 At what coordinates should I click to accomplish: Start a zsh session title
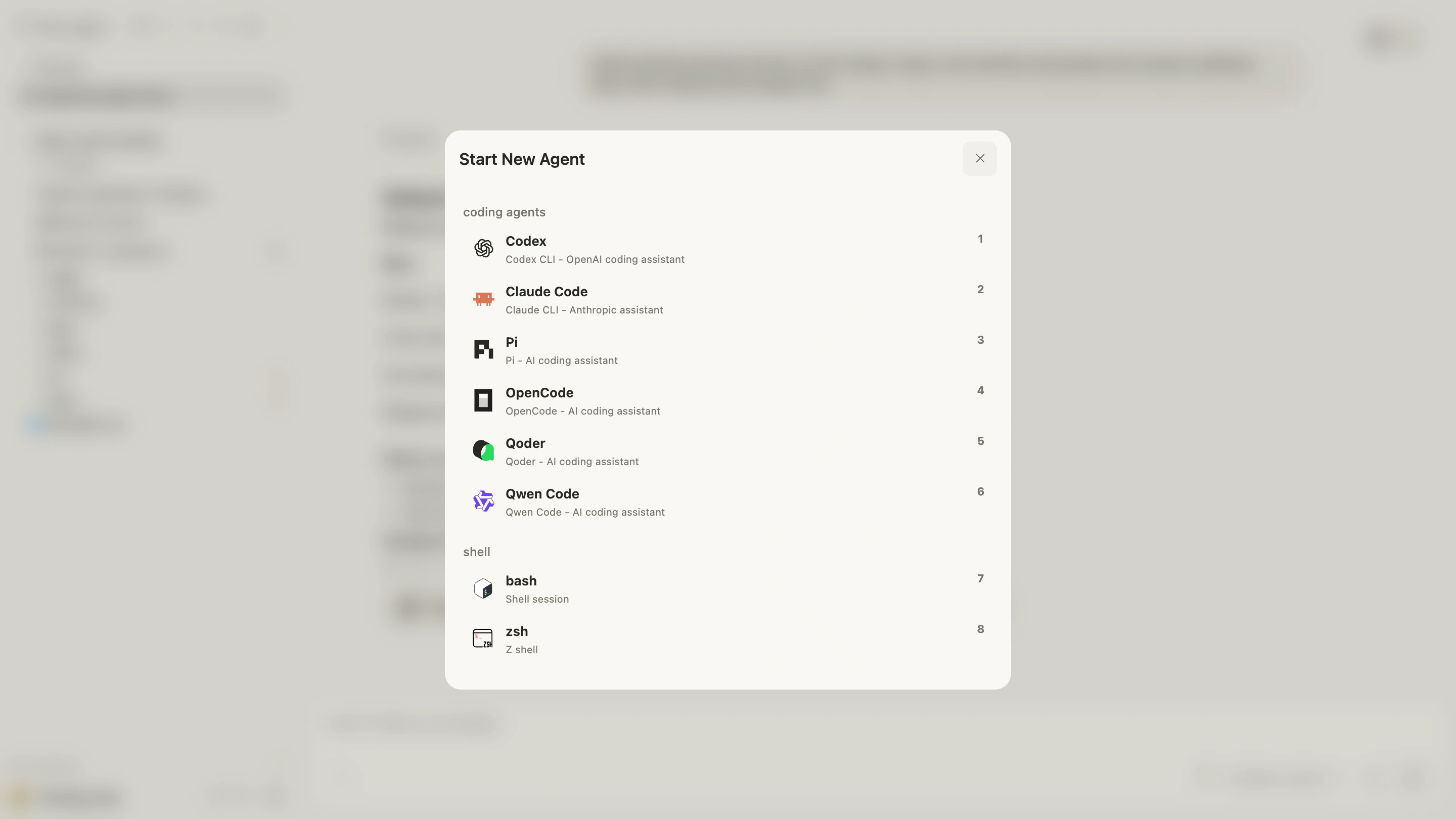point(517,631)
